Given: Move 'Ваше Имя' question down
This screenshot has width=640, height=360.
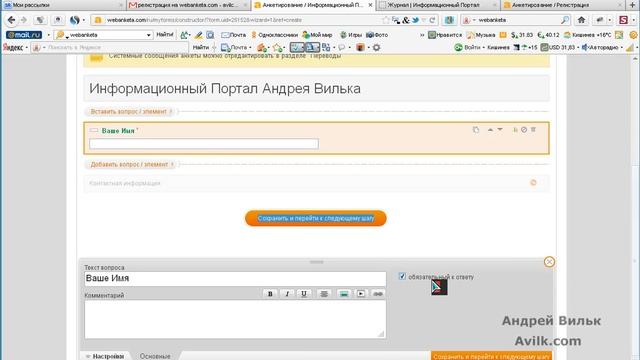Looking at the screenshot, I should tap(500, 130).
